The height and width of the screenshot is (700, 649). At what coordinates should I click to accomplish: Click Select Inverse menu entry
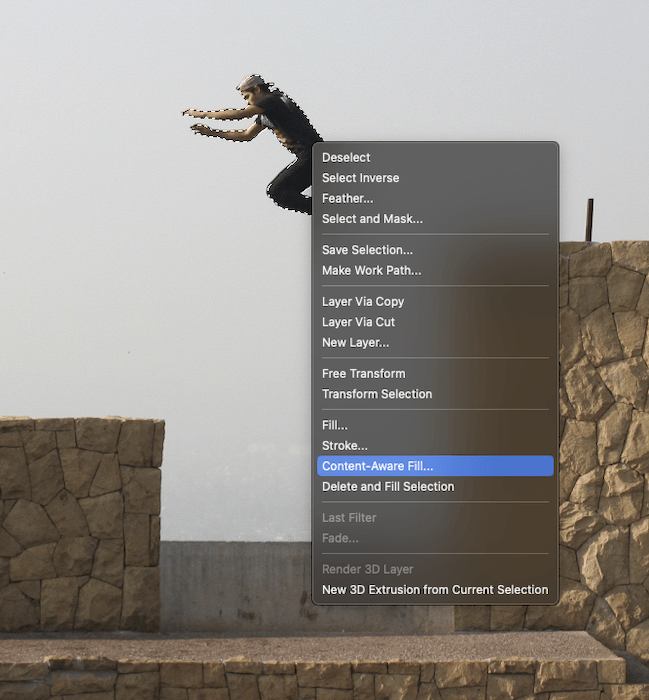[435, 178]
